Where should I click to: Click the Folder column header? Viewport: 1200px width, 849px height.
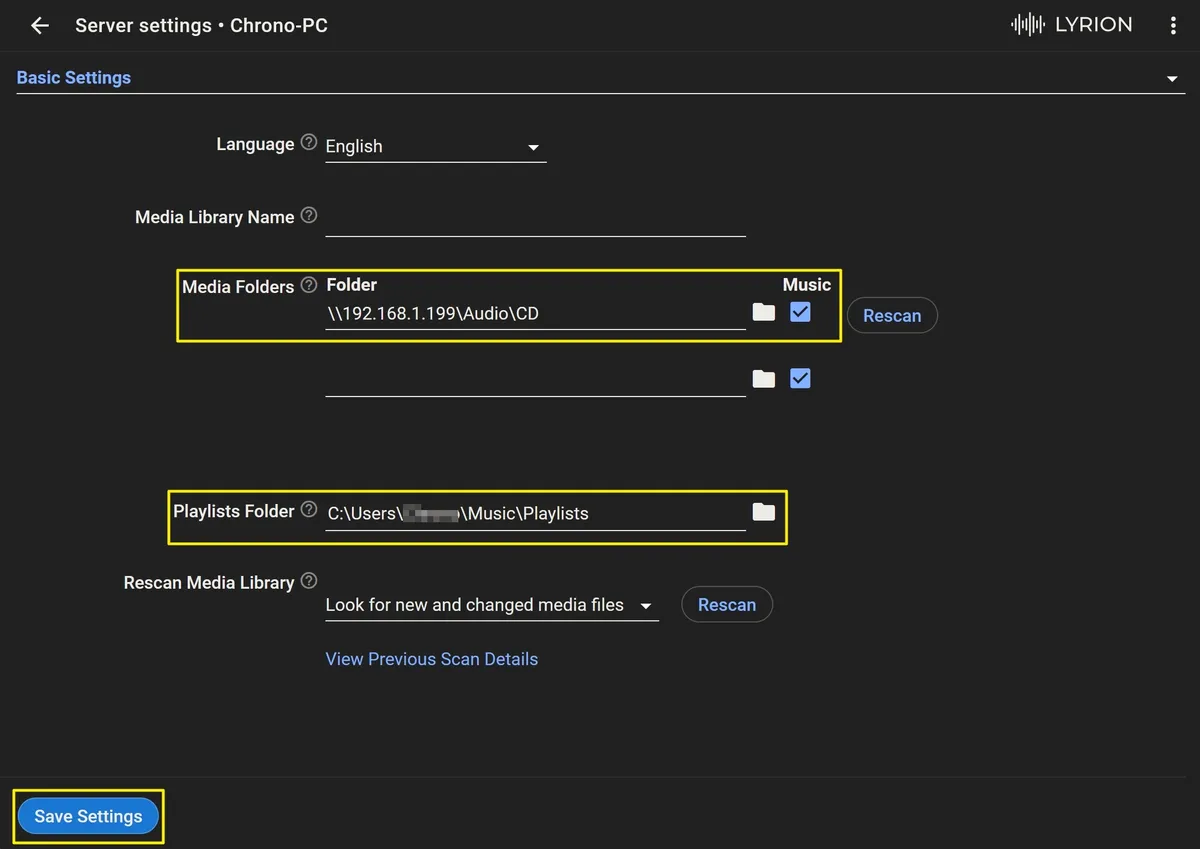(x=352, y=285)
